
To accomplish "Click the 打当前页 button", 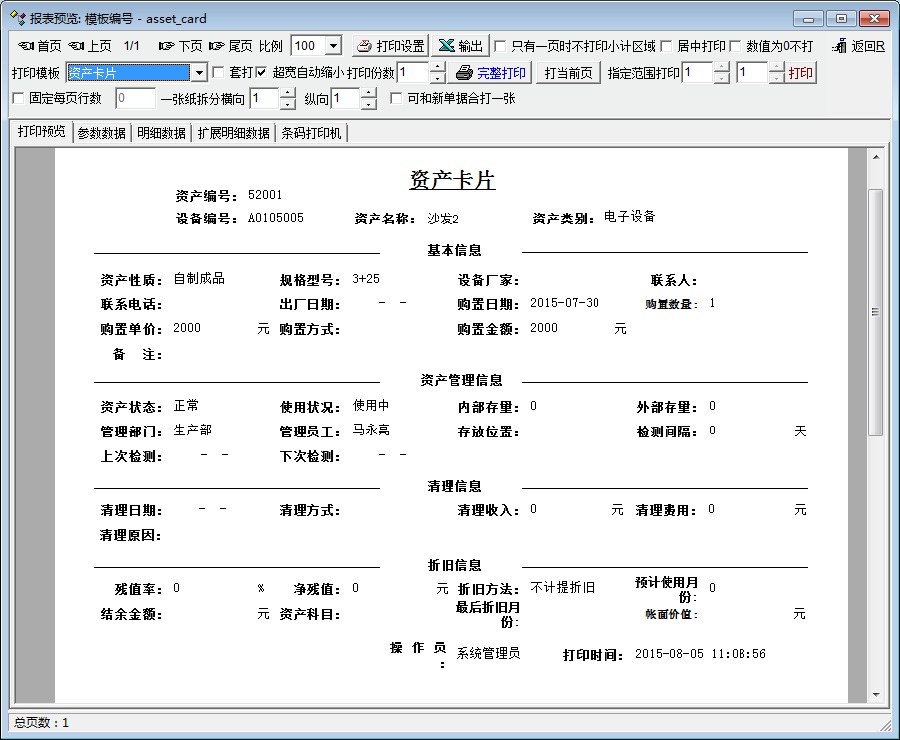I will click(568, 73).
